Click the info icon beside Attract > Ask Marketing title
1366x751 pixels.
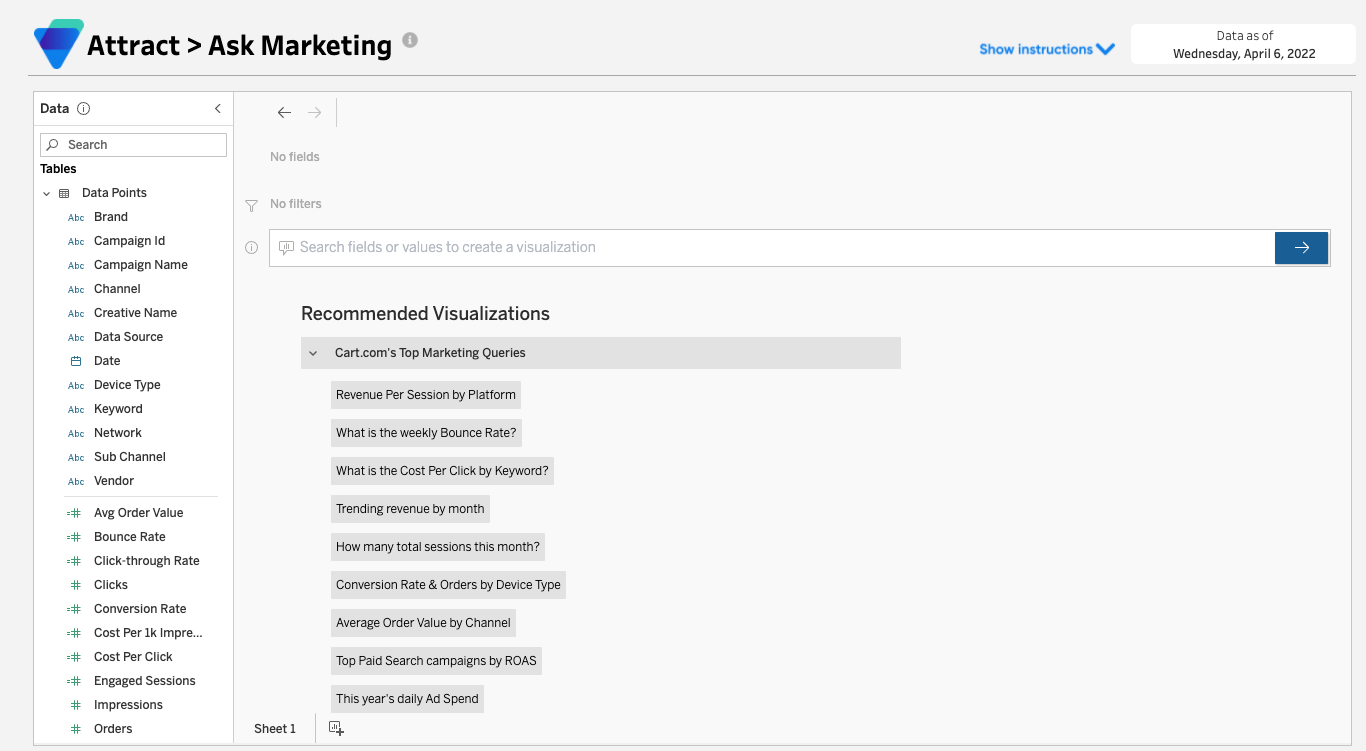click(410, 41)
